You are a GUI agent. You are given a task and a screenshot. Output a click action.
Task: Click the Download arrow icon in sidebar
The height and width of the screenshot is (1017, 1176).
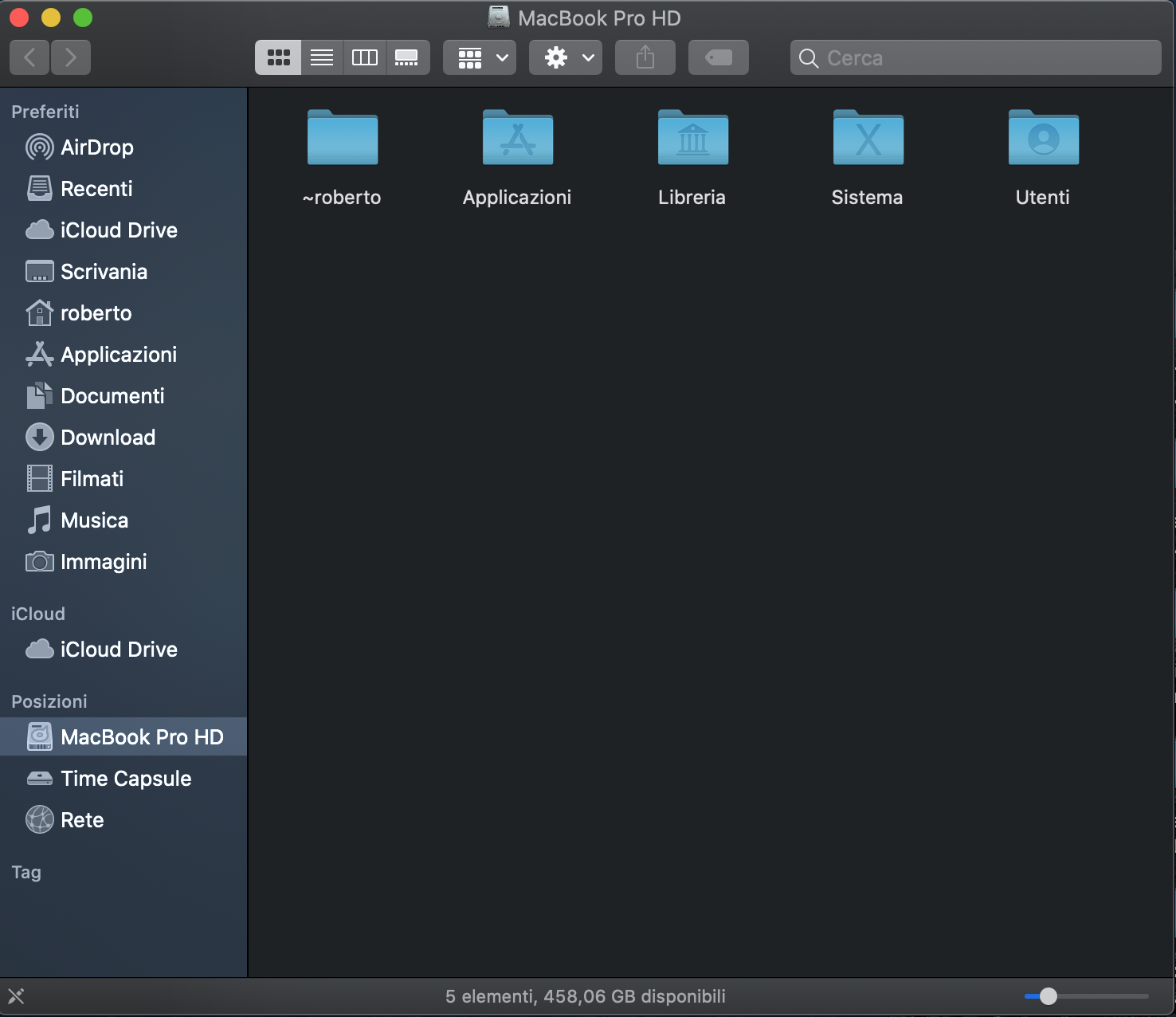40,438
